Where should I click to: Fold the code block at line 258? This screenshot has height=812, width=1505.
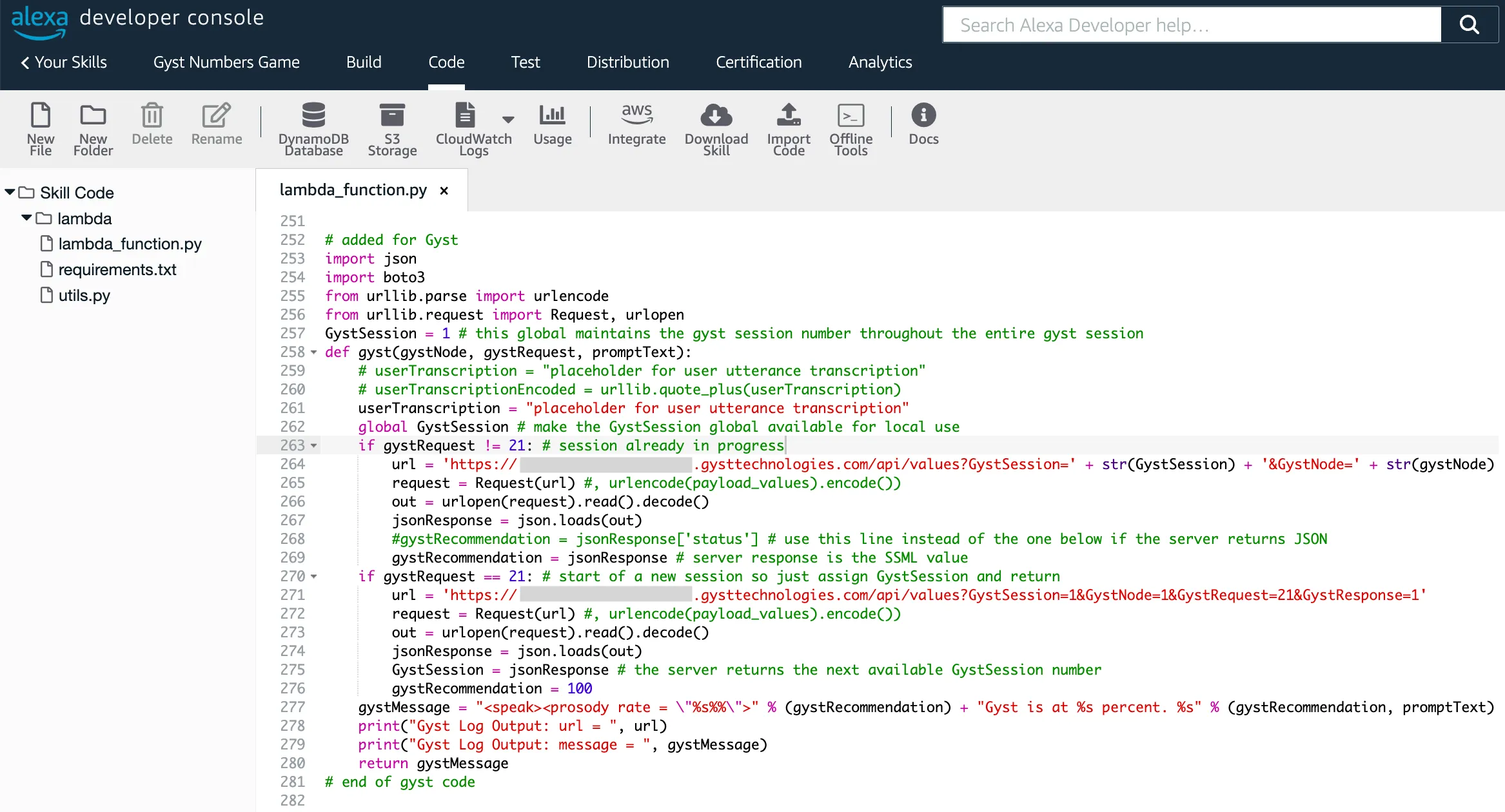pyautogui.click(x=314, y=353)
